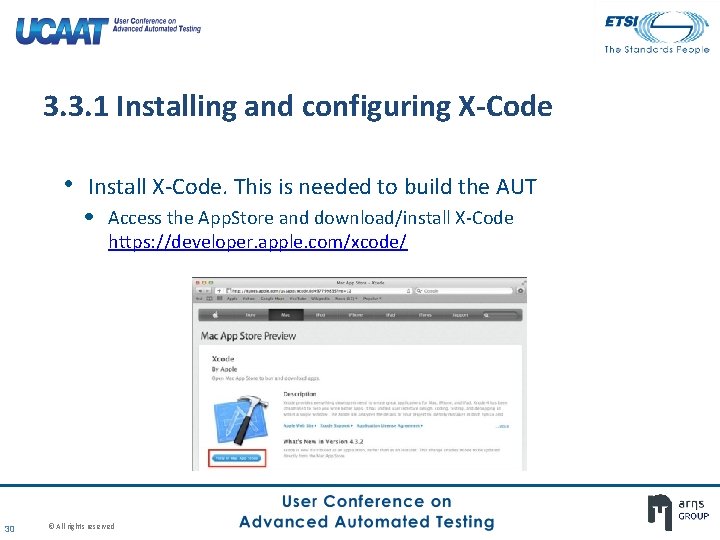This screenshot has width=720, height=540.
Task: Click the More link under Description
Action: pyautogui.click(x=502, y=427)
